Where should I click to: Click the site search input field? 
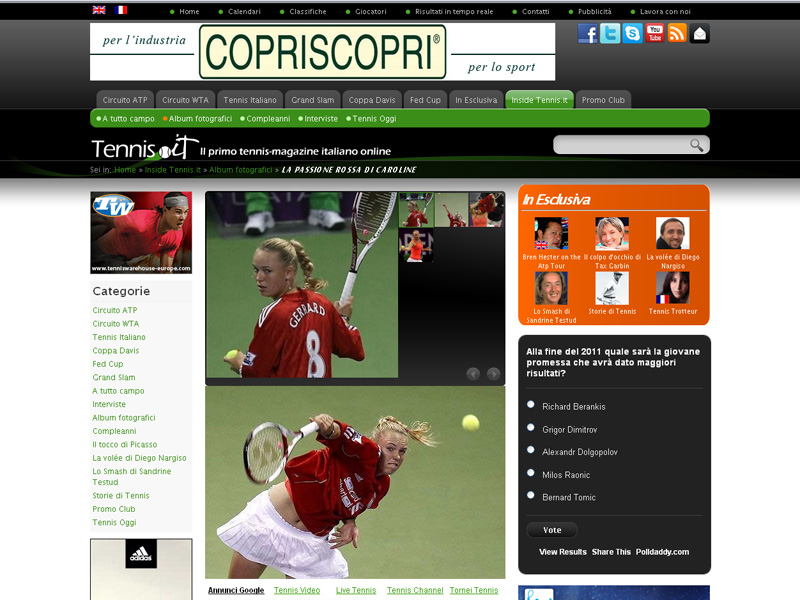point(621,145)
